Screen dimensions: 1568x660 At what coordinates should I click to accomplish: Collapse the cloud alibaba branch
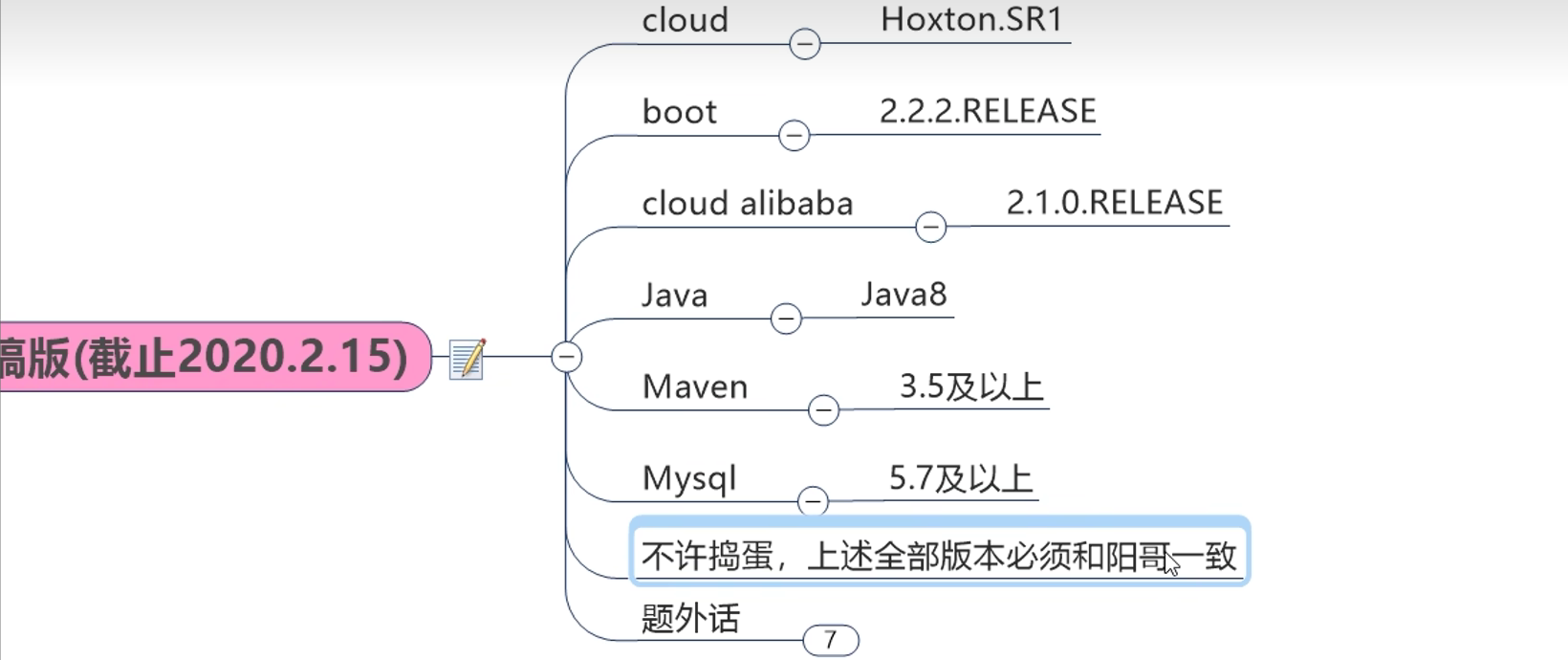tap(930, 228)
